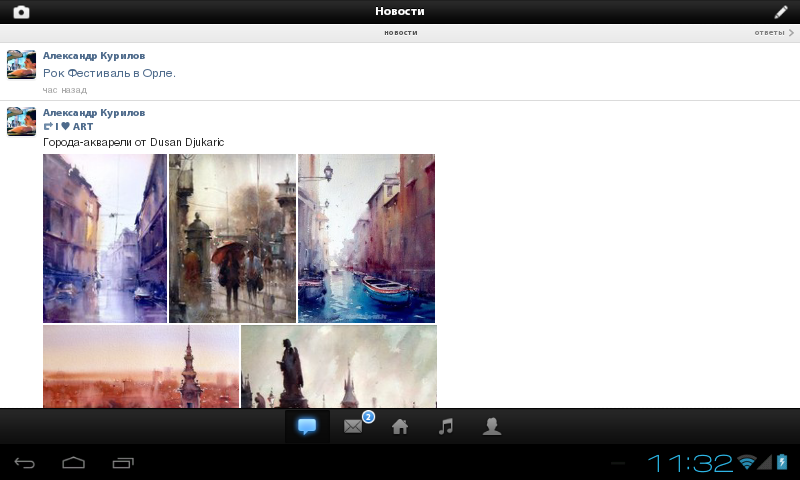Tap the Android back button
The width and height of the screenshot is (800, 480).
pos(24,463)
